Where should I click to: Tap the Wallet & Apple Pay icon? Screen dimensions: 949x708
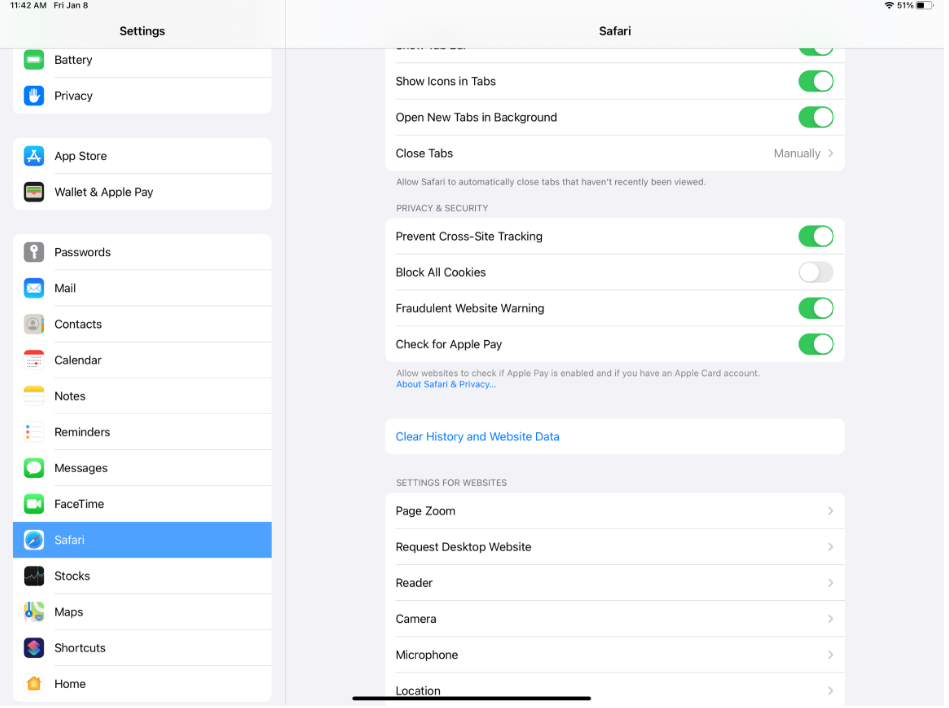pos(34,192)
